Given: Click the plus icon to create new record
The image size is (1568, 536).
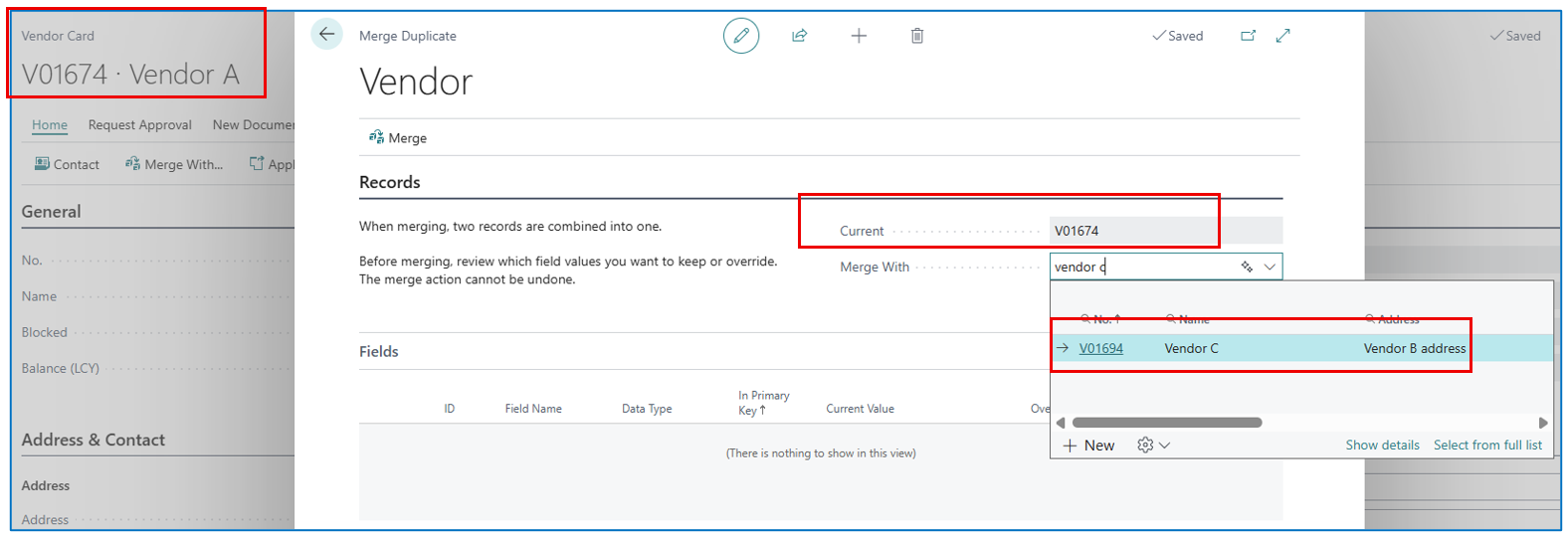Looking at the screenshot, I should (x=859, y=36).
